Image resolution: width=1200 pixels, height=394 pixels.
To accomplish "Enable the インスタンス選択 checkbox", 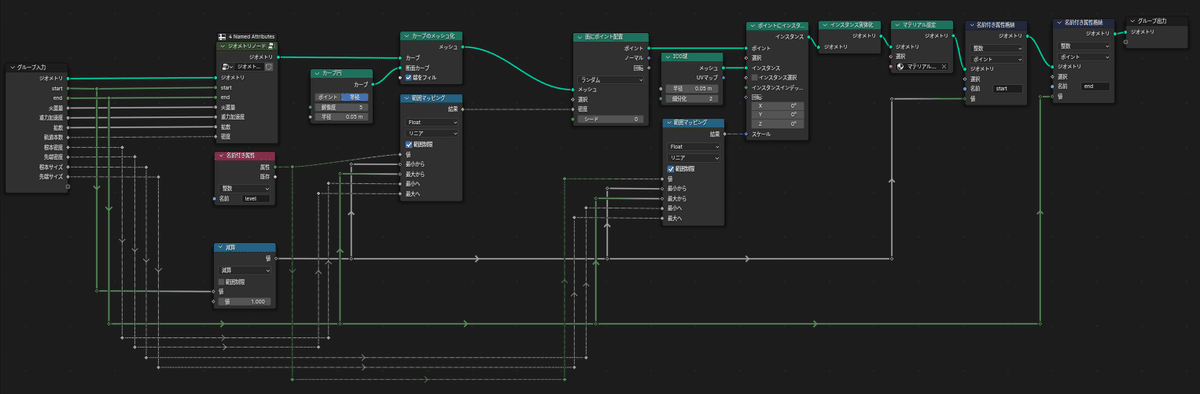I will [755, 77].
